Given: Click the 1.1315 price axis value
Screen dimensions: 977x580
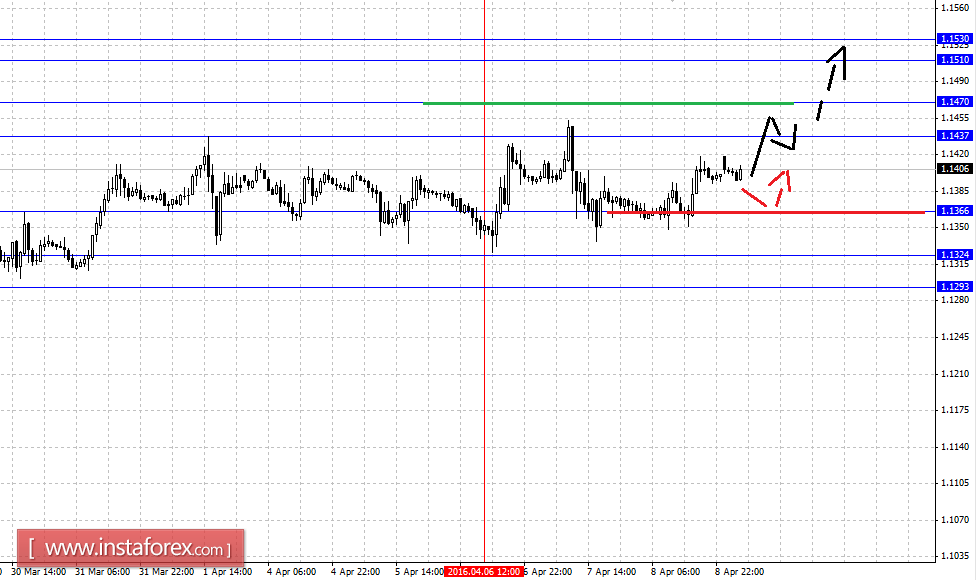Looking at the screenshot, I should pyautogui.click(x=955, y=264).
